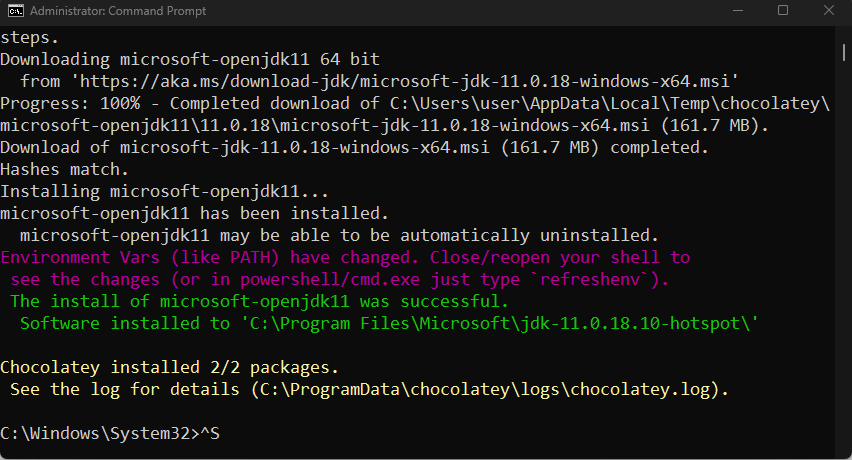Minimize the Command Prompt window
This screenshot has width=852, height=460.
(737, 11)
